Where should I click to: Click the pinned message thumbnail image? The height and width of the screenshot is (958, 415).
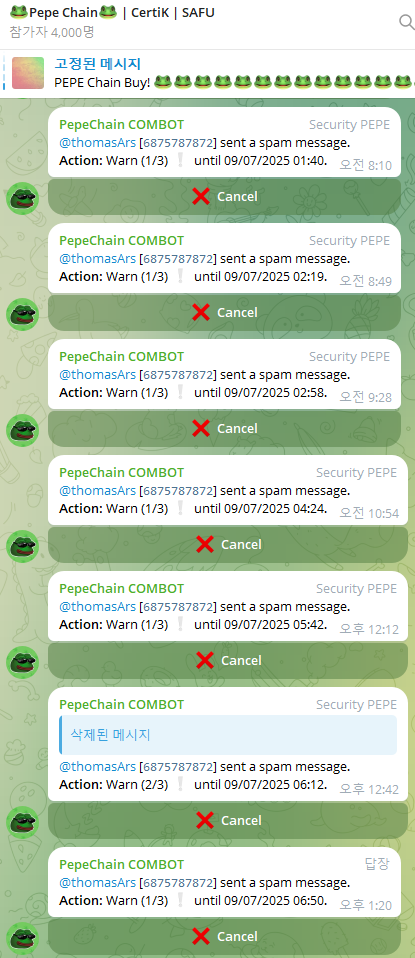click(x=28, y=73)
